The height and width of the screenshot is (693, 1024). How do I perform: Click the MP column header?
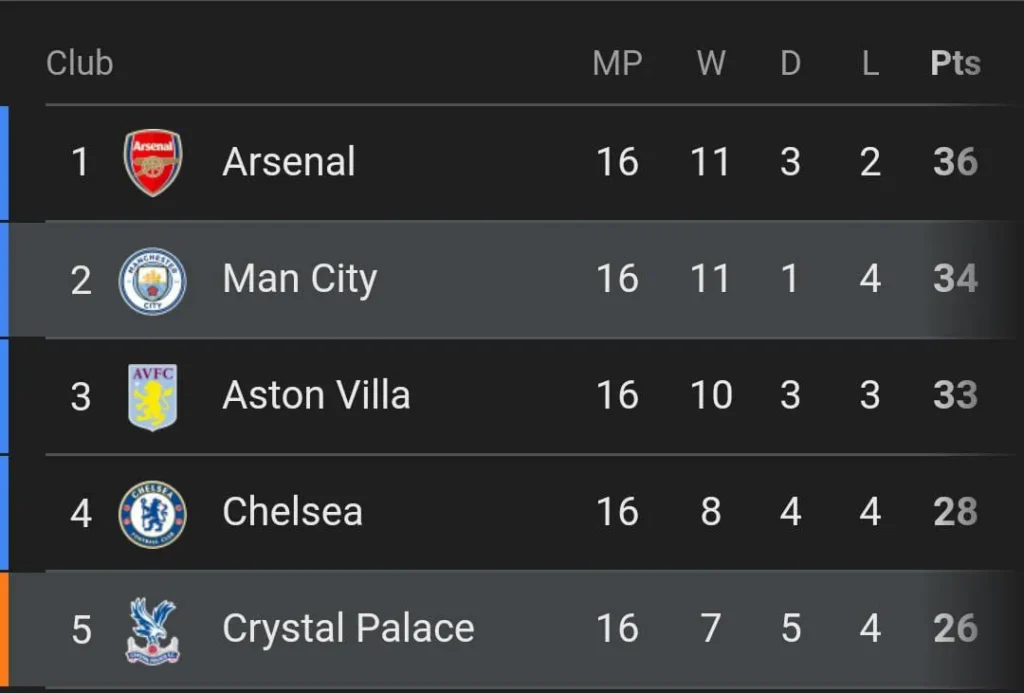(617, 62)
